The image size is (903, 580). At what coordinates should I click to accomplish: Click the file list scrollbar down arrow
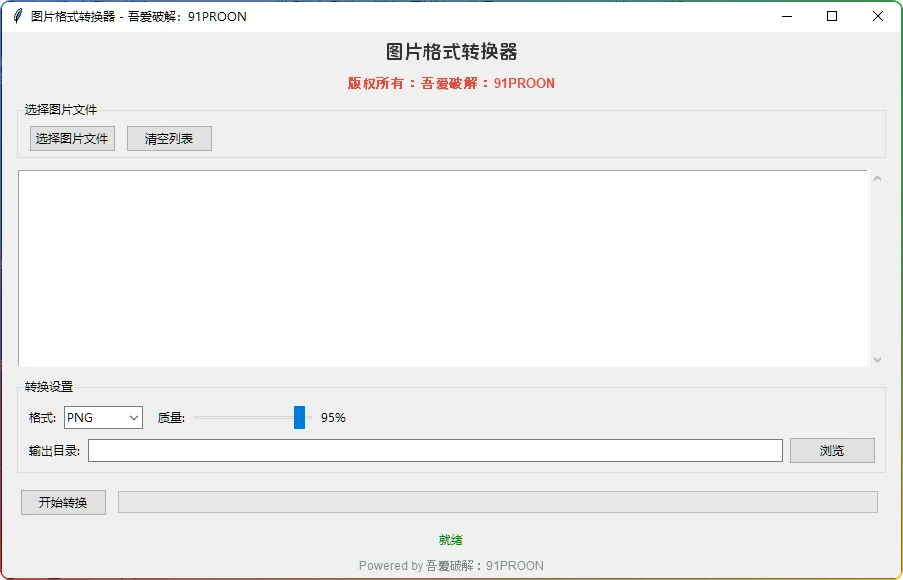pos(877,359)
